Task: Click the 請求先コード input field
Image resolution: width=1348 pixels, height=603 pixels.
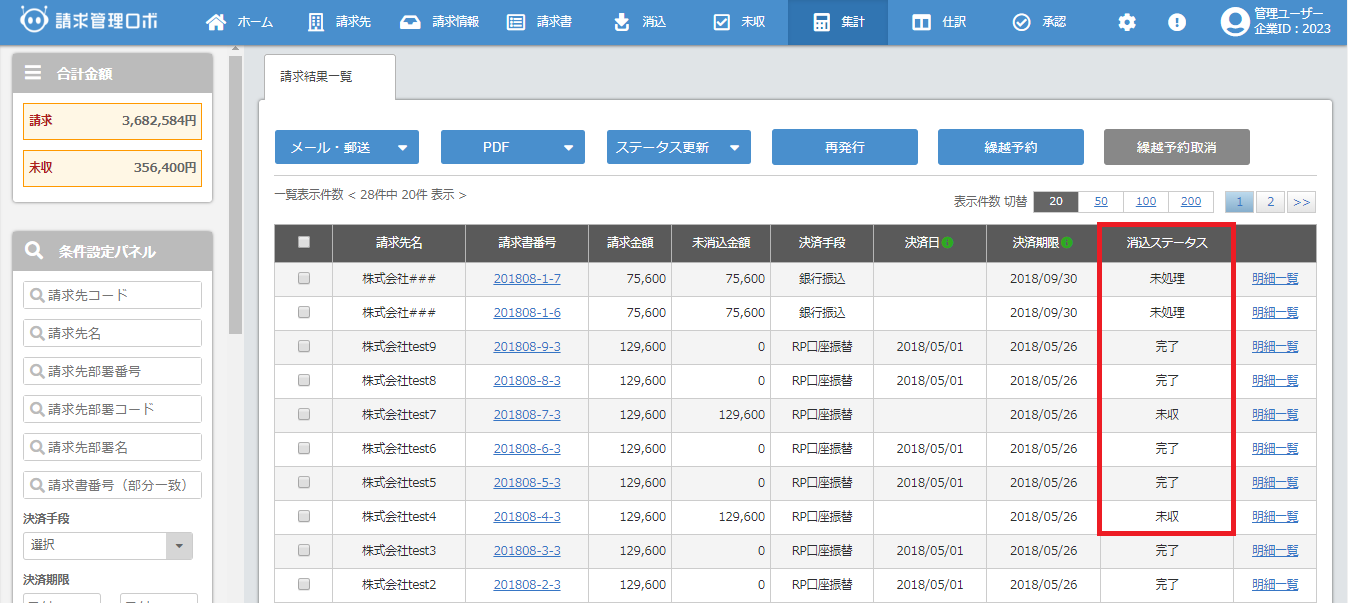Action: (x=112, y=295)
